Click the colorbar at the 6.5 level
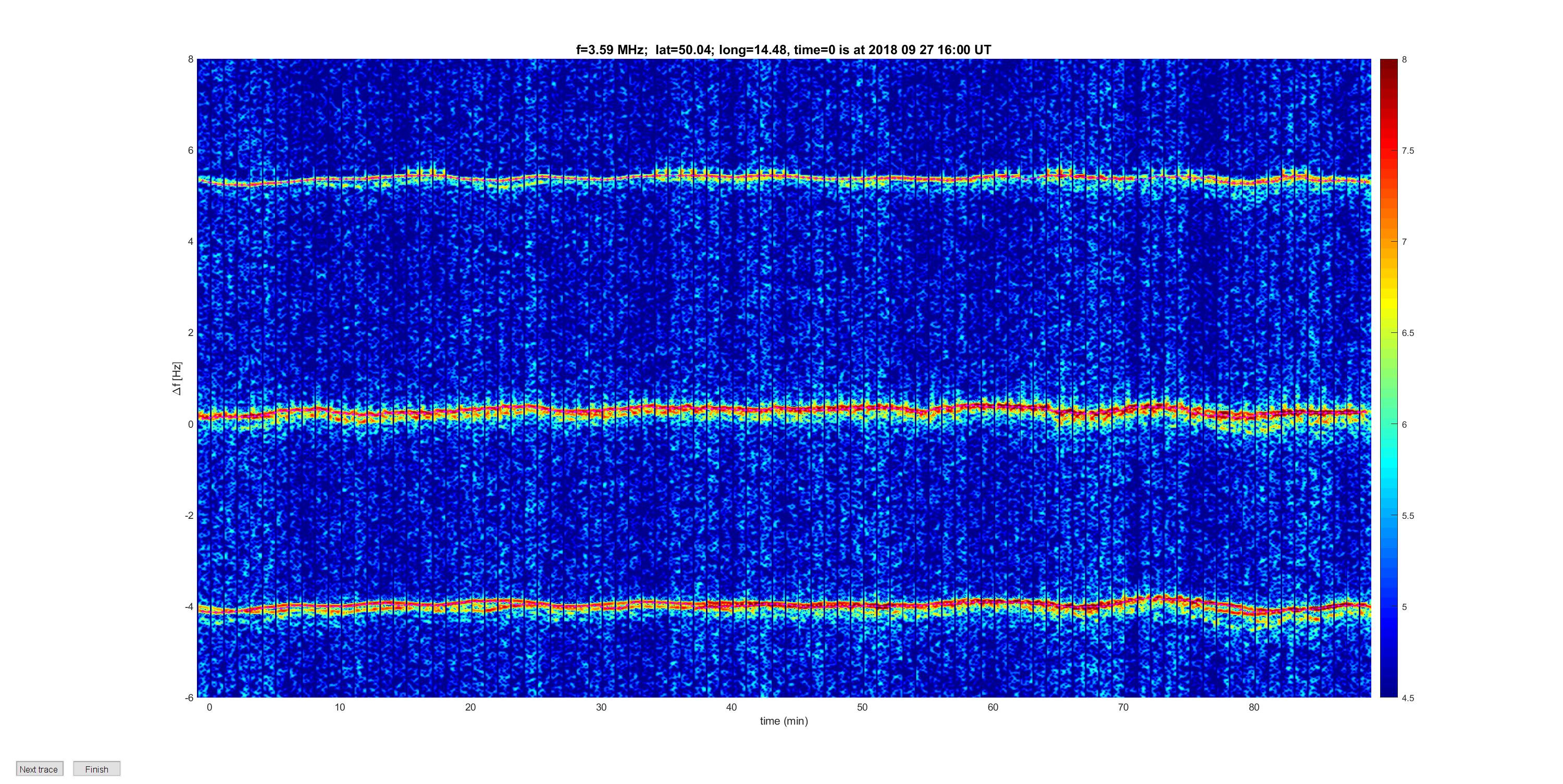This screenshot has height=784, width=1563. [1388, 332]
